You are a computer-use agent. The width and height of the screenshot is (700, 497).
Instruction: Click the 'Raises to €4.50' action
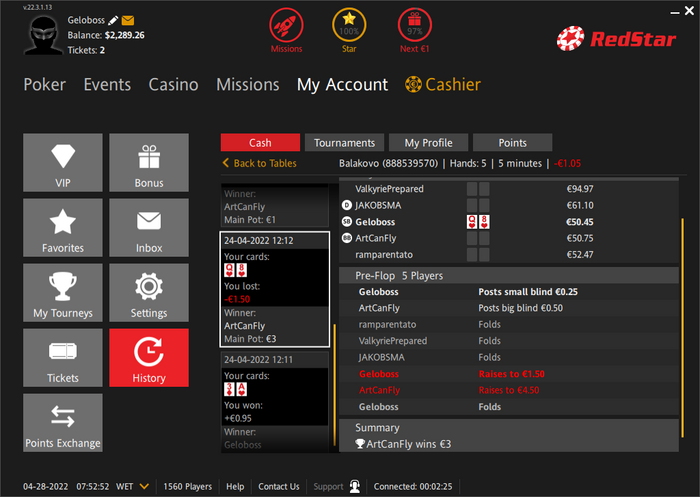[x=508, y=390]
